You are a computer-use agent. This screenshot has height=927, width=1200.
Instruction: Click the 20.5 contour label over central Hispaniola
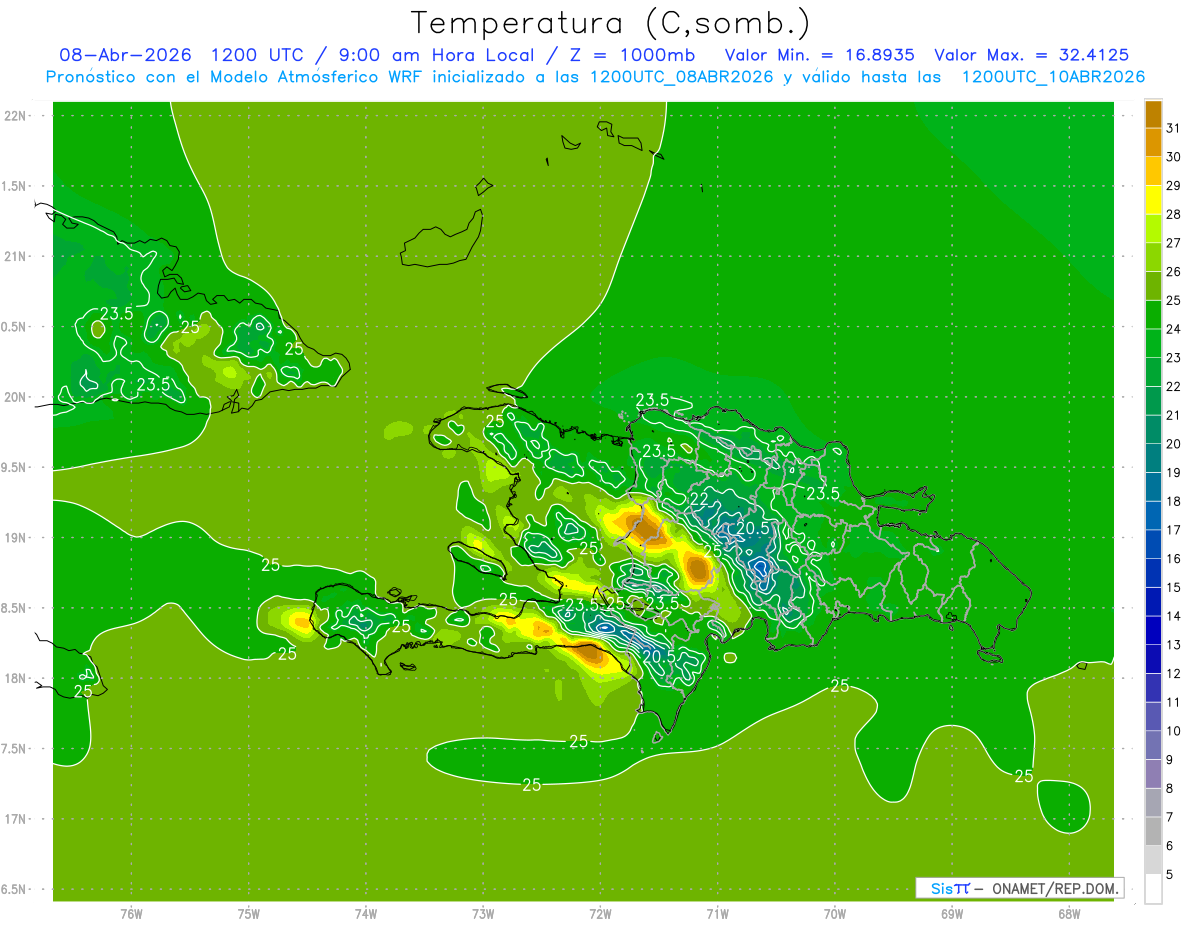click(x=753, y=528)
